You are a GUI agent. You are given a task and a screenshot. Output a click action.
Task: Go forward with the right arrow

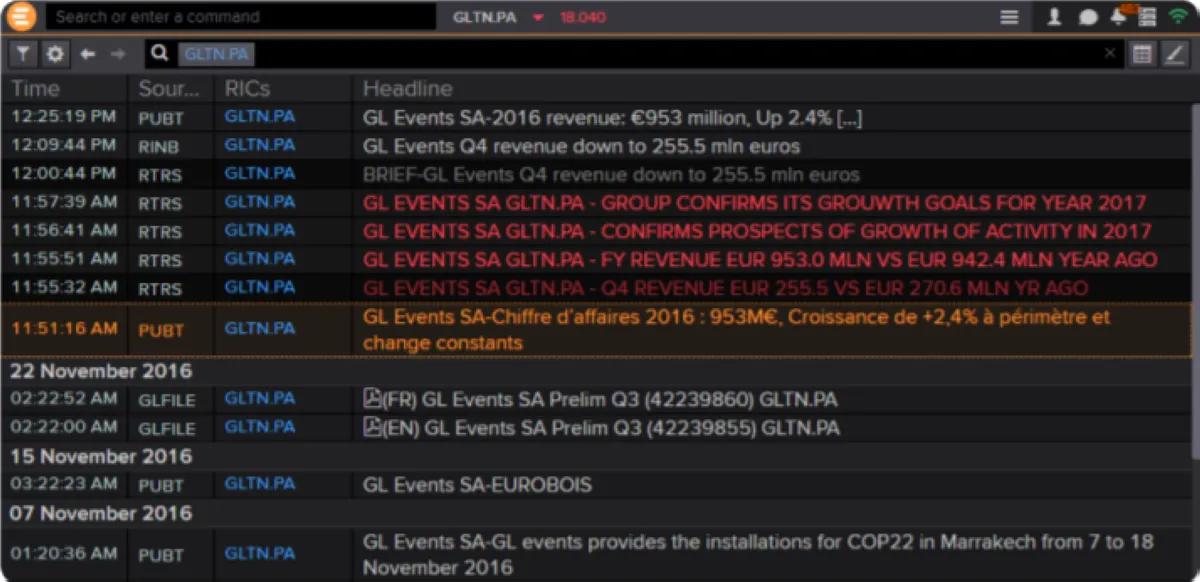(118, 54)
